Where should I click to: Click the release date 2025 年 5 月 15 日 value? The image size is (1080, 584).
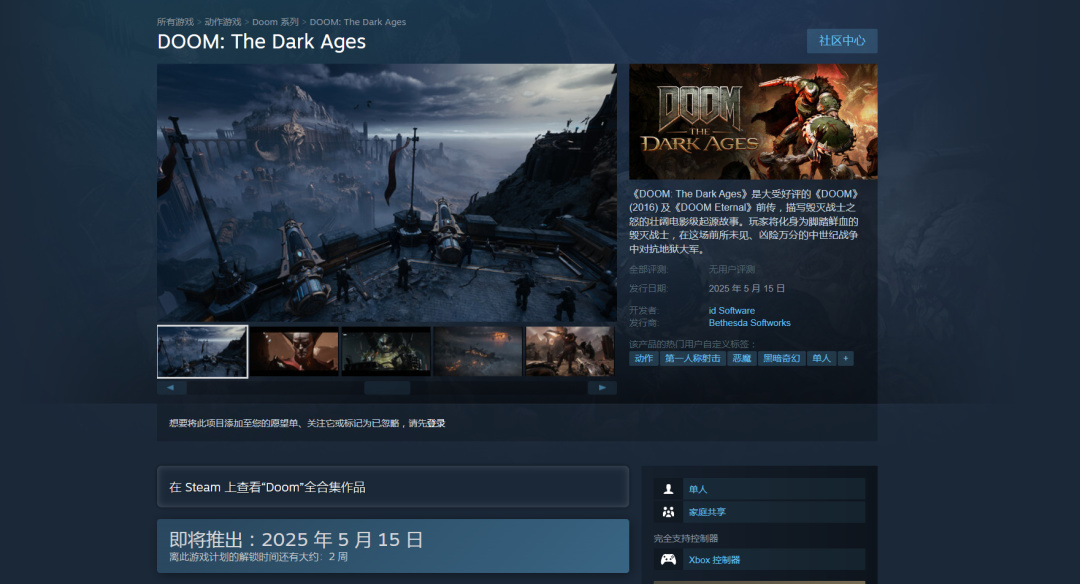tap(747, 289)
